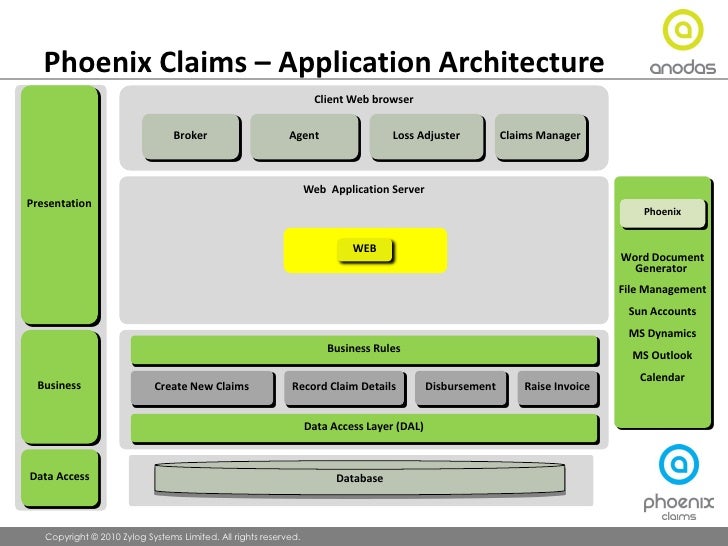Click the MS Dynamics text

click(x=662, y=333)
